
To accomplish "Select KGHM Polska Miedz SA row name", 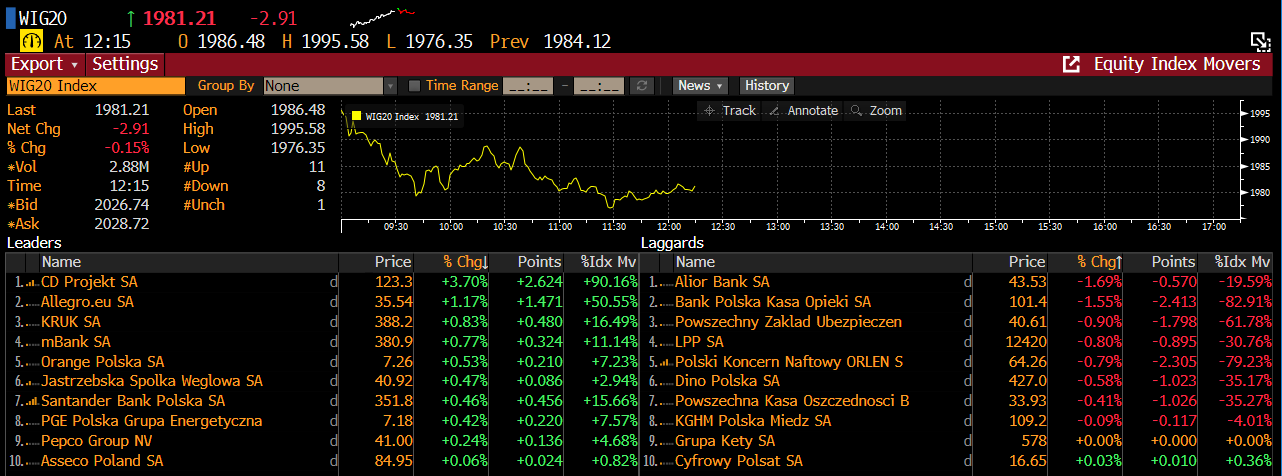I will [x=753, y=421].
